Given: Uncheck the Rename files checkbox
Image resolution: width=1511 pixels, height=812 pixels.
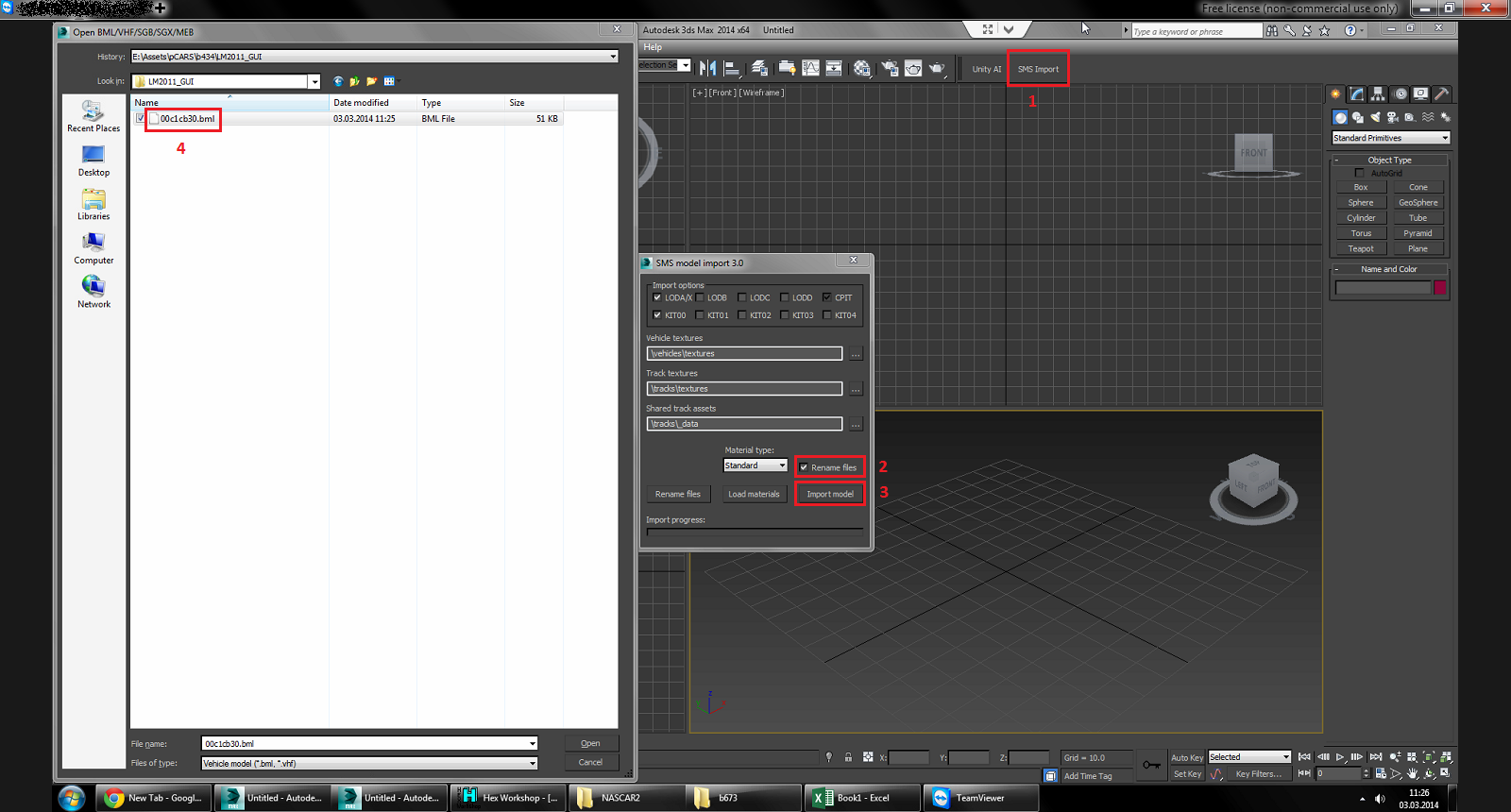Looking at the screenshot, I should pyautogui.click(x=804, y=467).
